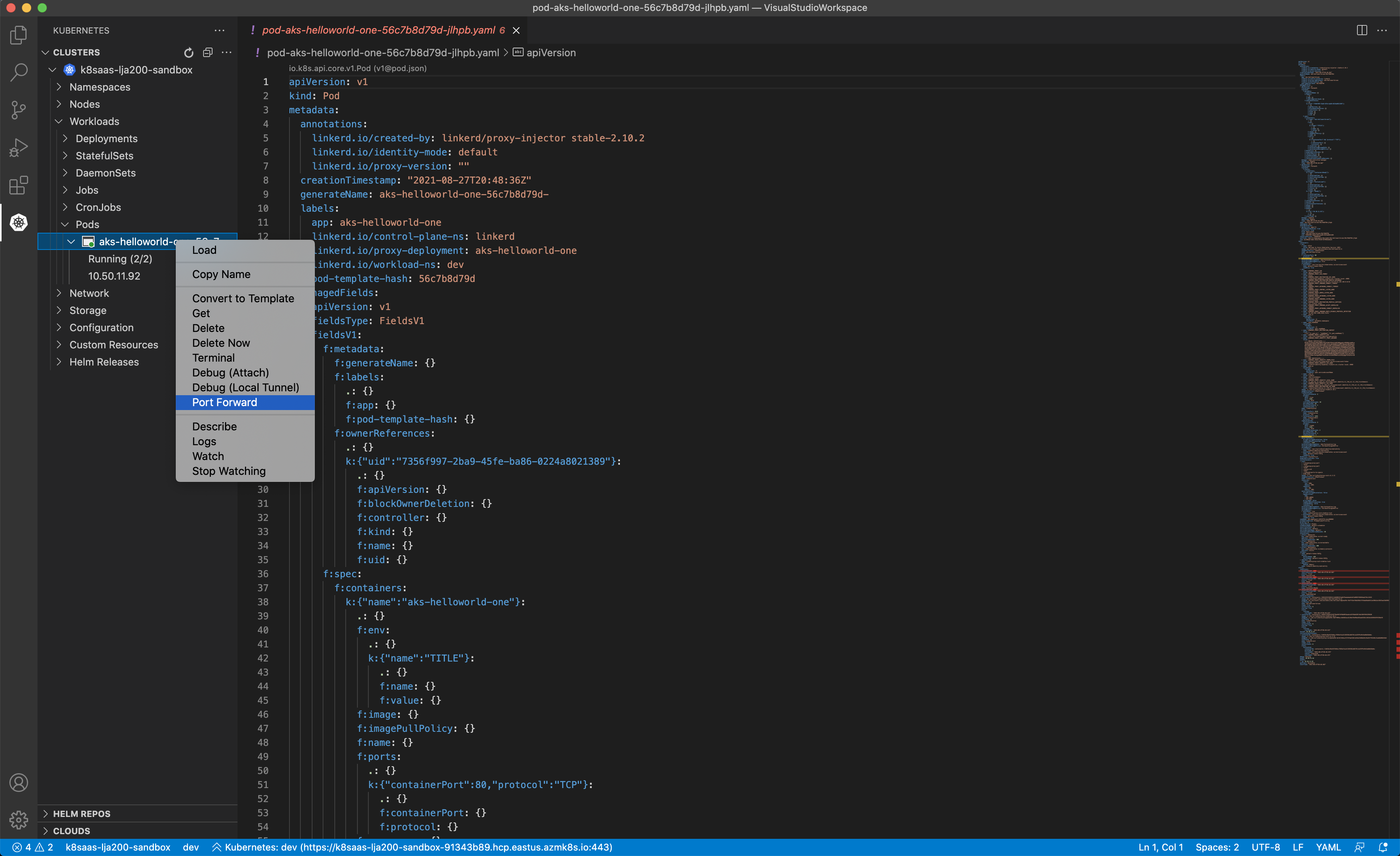Select Stop Watching menu entry
The height and width of the screenshot is (856, 1400).
(x=245, y=471)
